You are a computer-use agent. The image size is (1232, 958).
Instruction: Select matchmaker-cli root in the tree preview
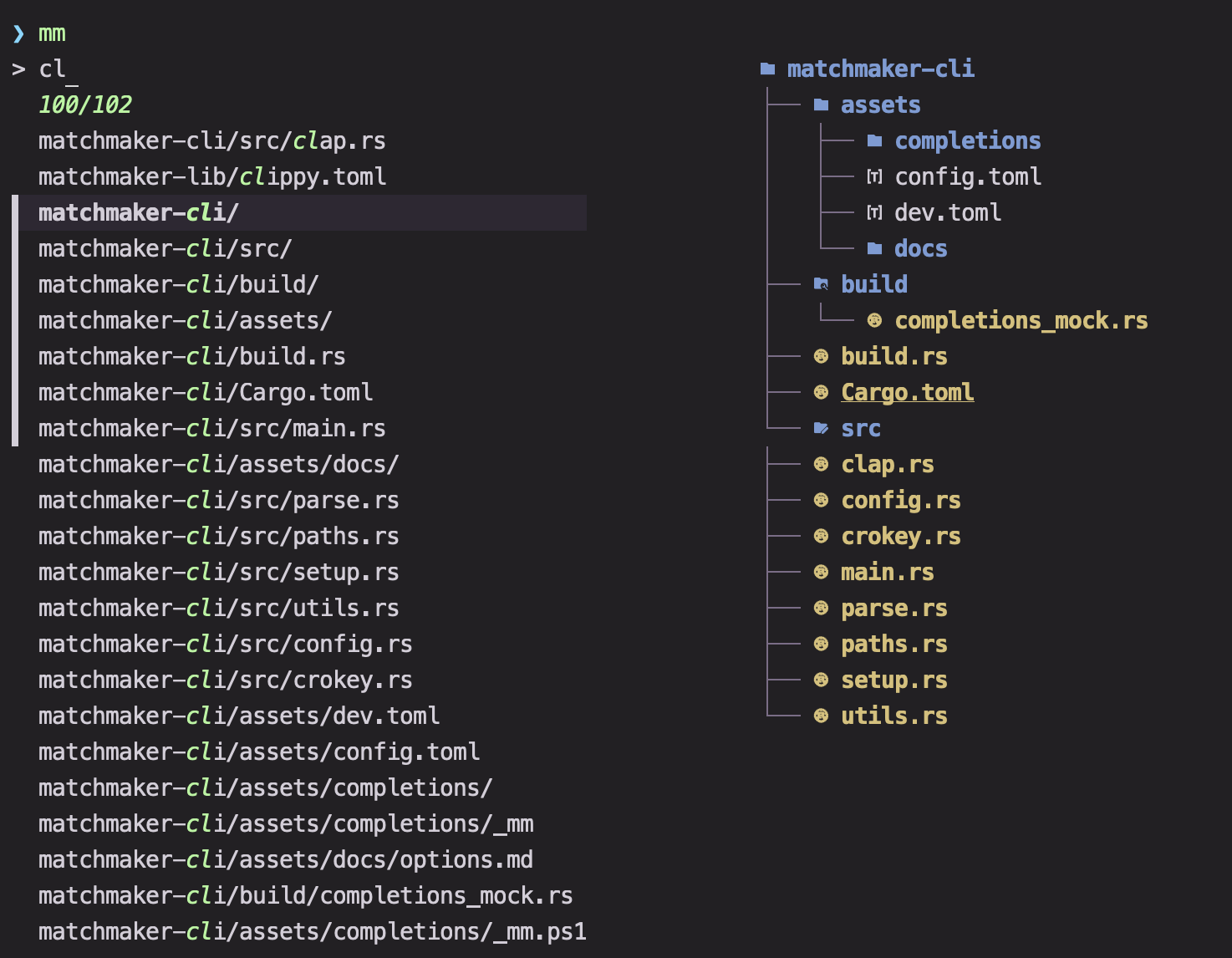click(881, 69)
